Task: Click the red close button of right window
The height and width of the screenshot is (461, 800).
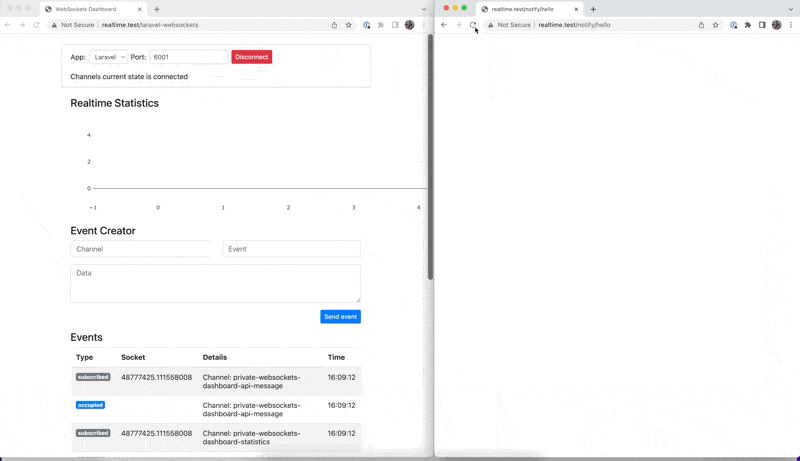Action: pyautogui.click(x=446, y=8)
